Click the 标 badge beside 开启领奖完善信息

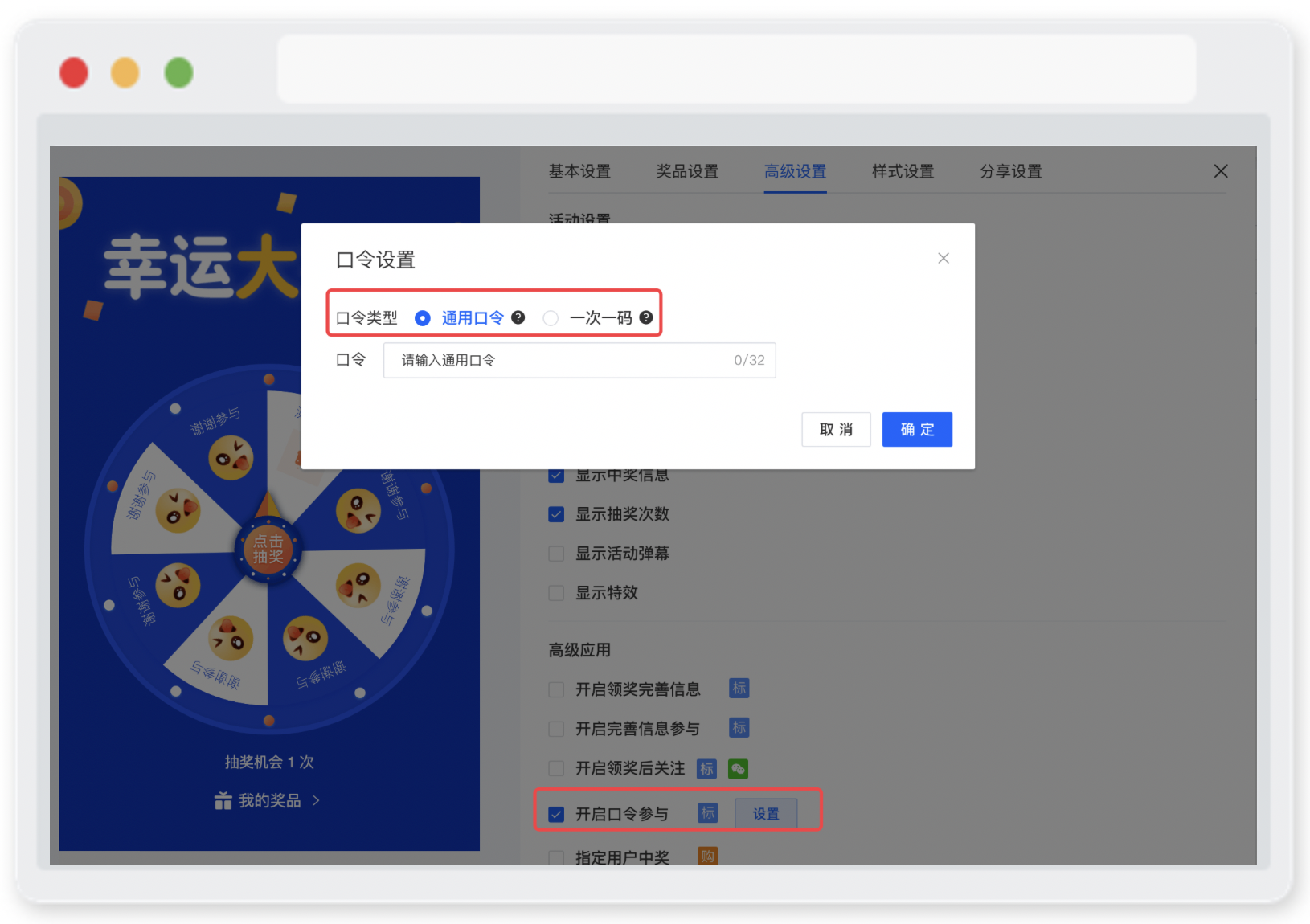pos(739,688)
